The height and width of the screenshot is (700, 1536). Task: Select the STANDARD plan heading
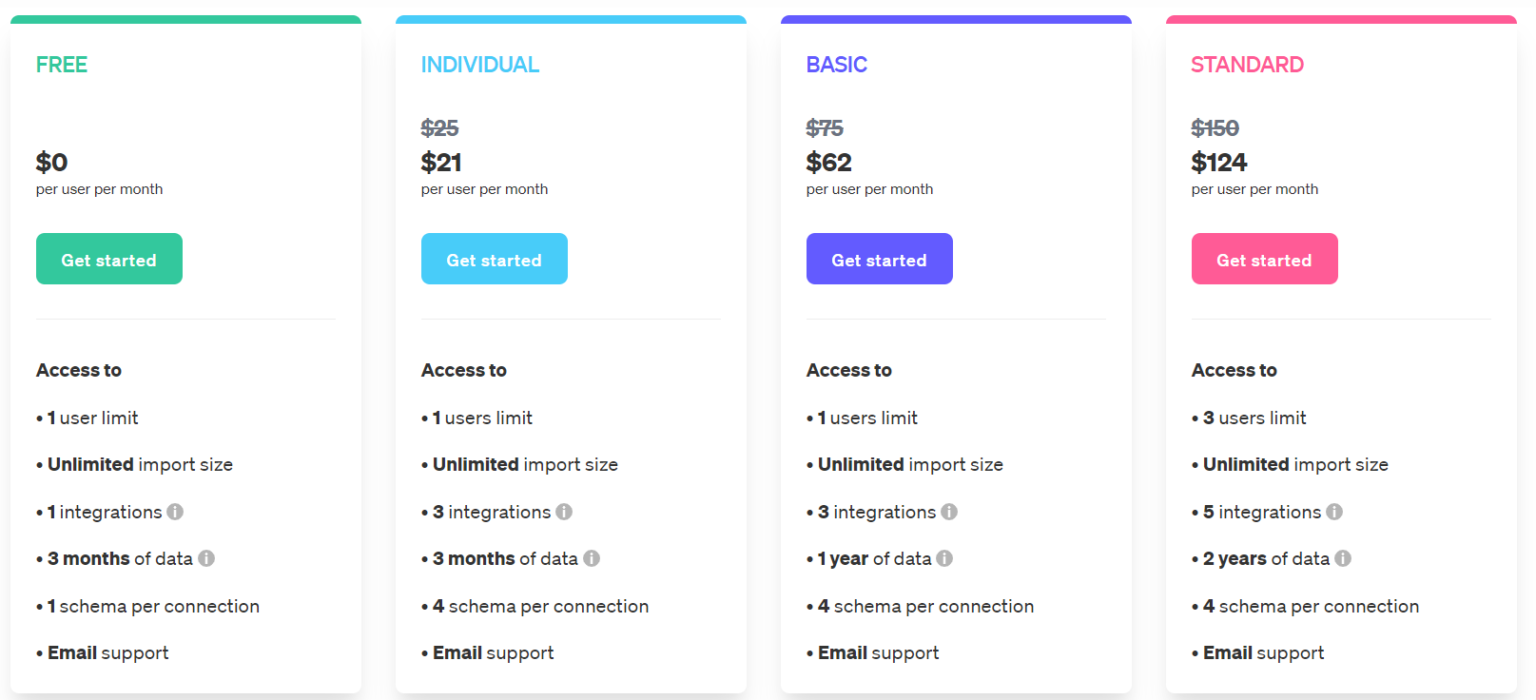point(1247,64)
